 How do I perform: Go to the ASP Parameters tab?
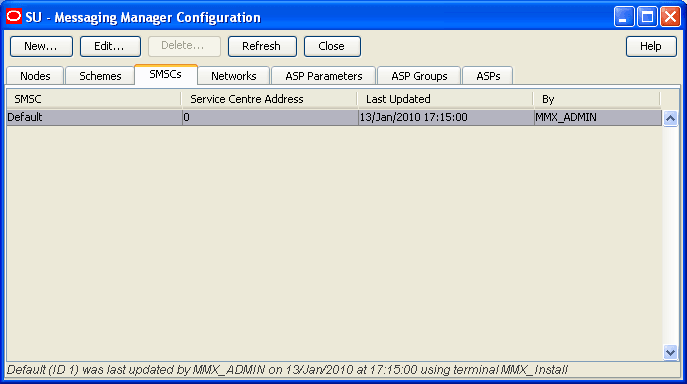point(324,76)
